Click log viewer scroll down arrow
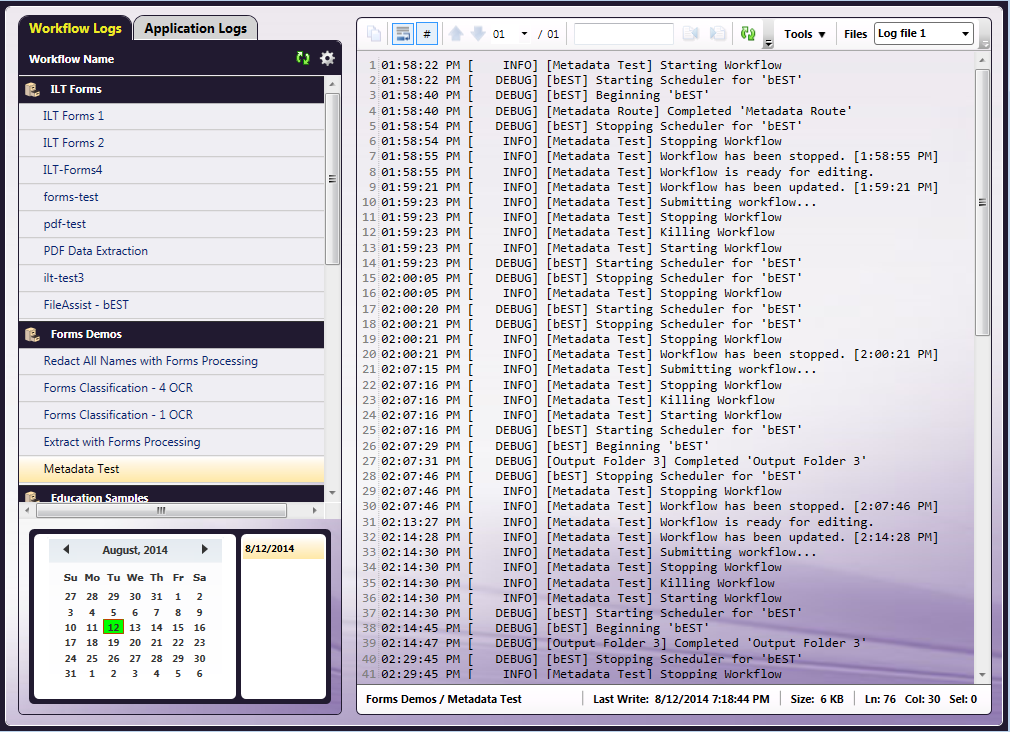 [982, 675]
